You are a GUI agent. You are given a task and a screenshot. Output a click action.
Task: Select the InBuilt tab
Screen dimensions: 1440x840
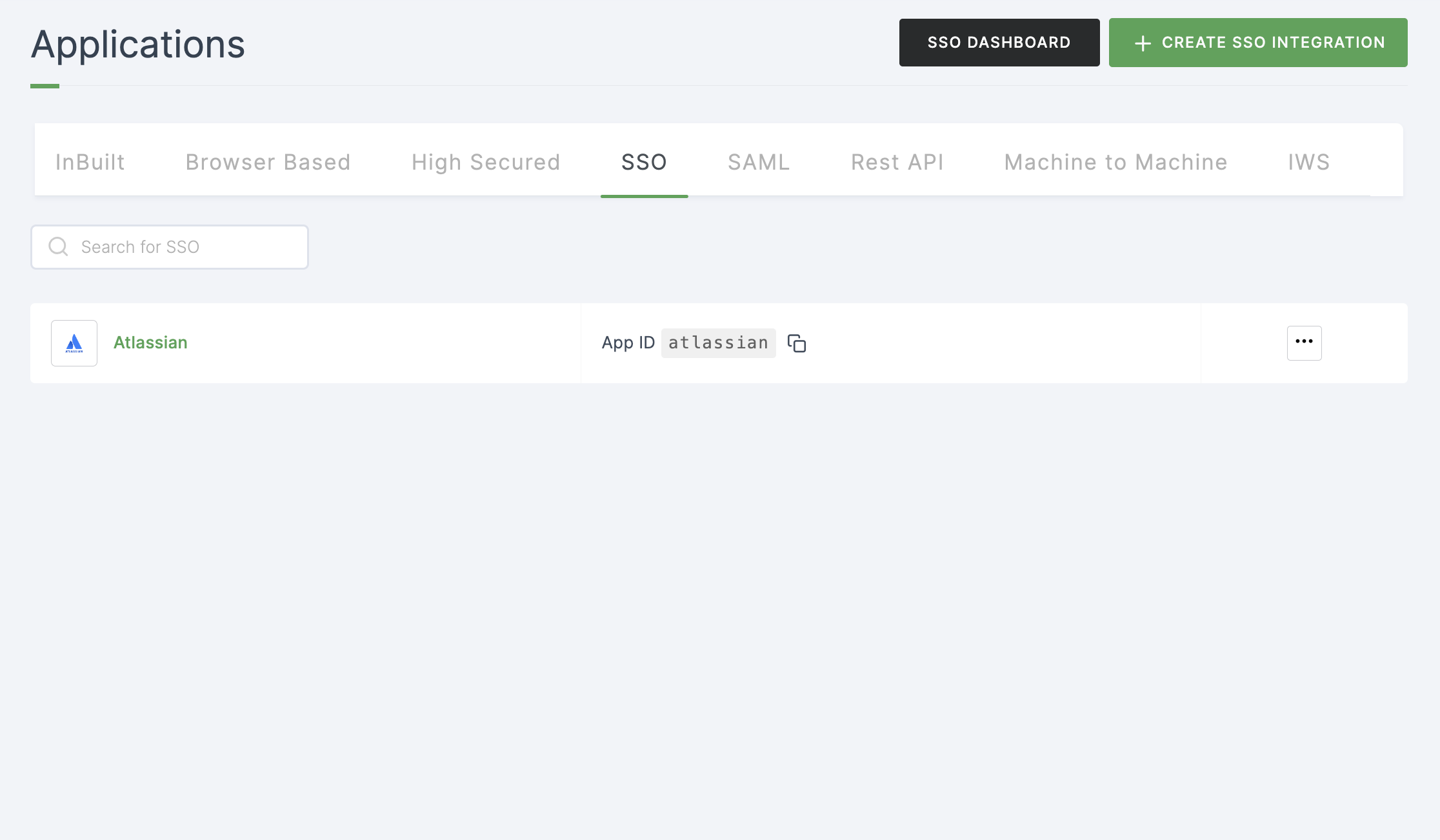click(89, 161)
